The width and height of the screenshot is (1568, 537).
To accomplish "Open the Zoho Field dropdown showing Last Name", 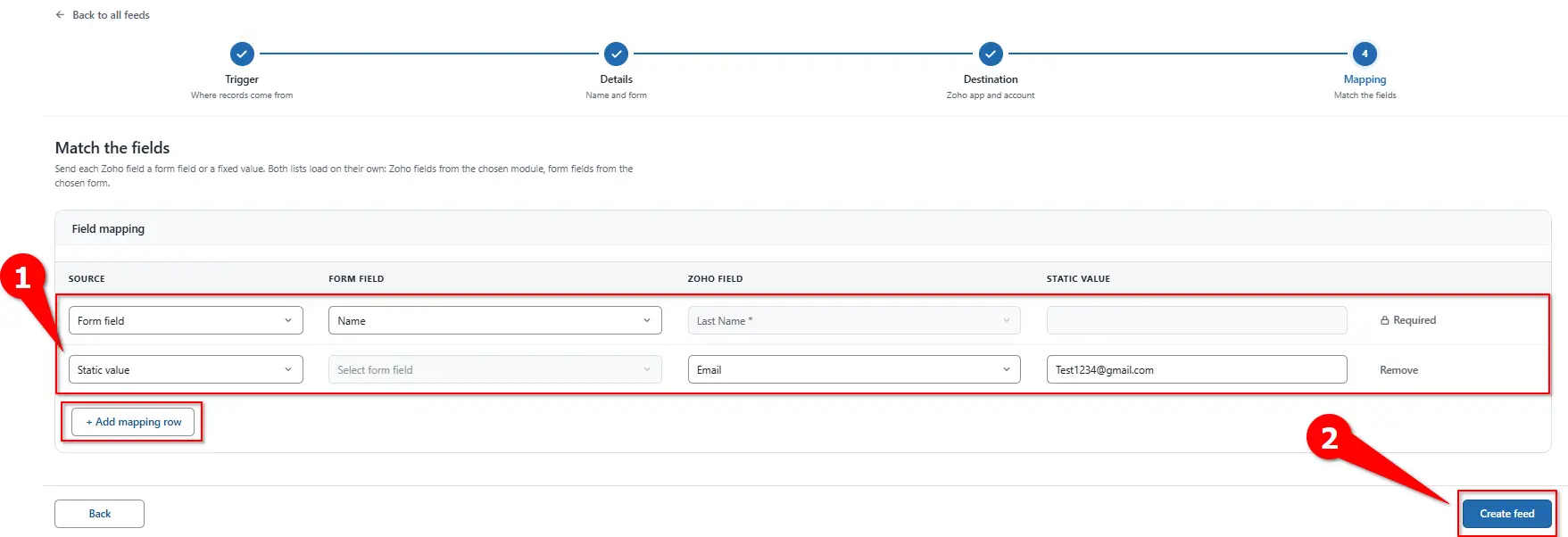I will pos(854,320).
